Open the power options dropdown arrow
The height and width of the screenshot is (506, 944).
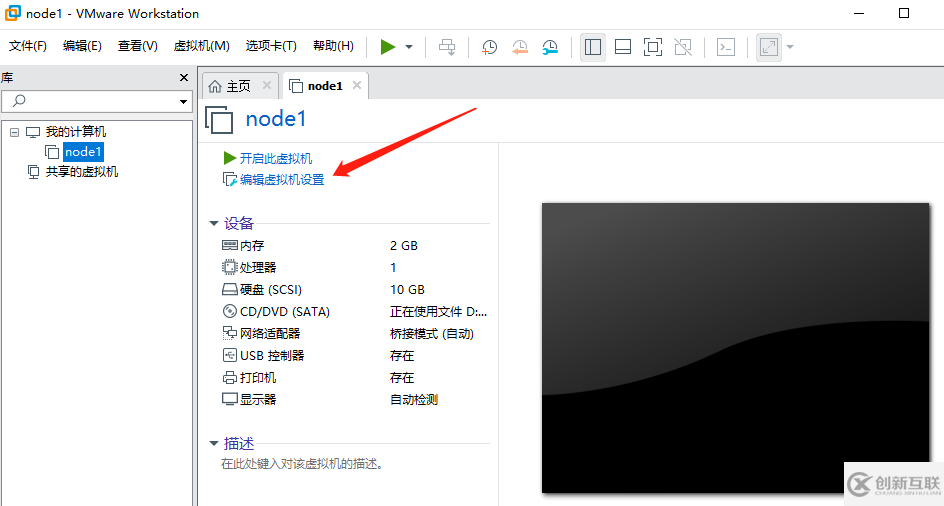pyautogui.click(x=409, y=47)
